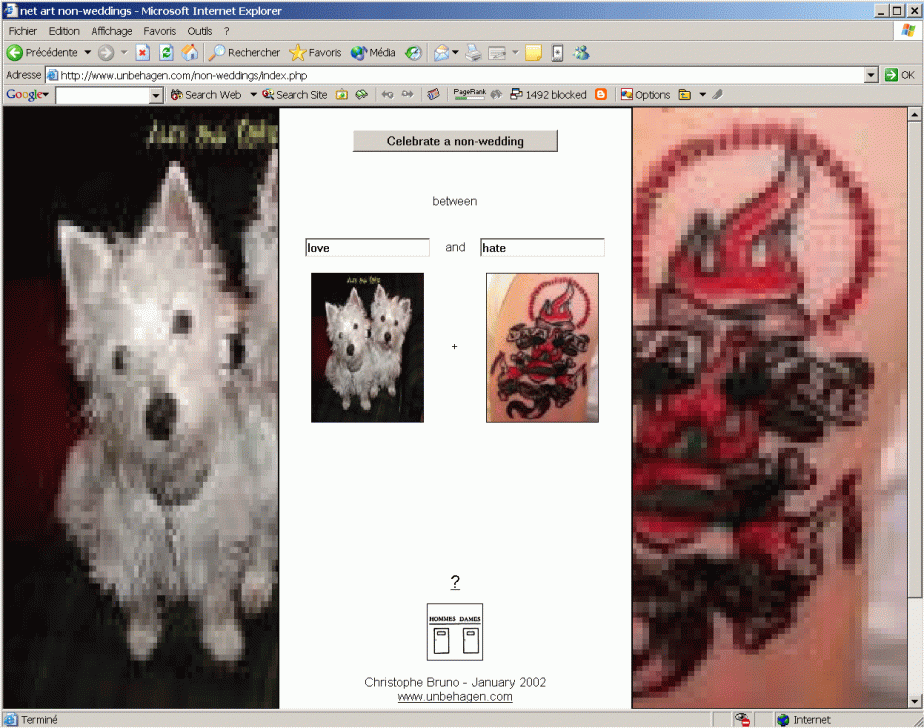Click the Print icon

click(x=473, y=53)
